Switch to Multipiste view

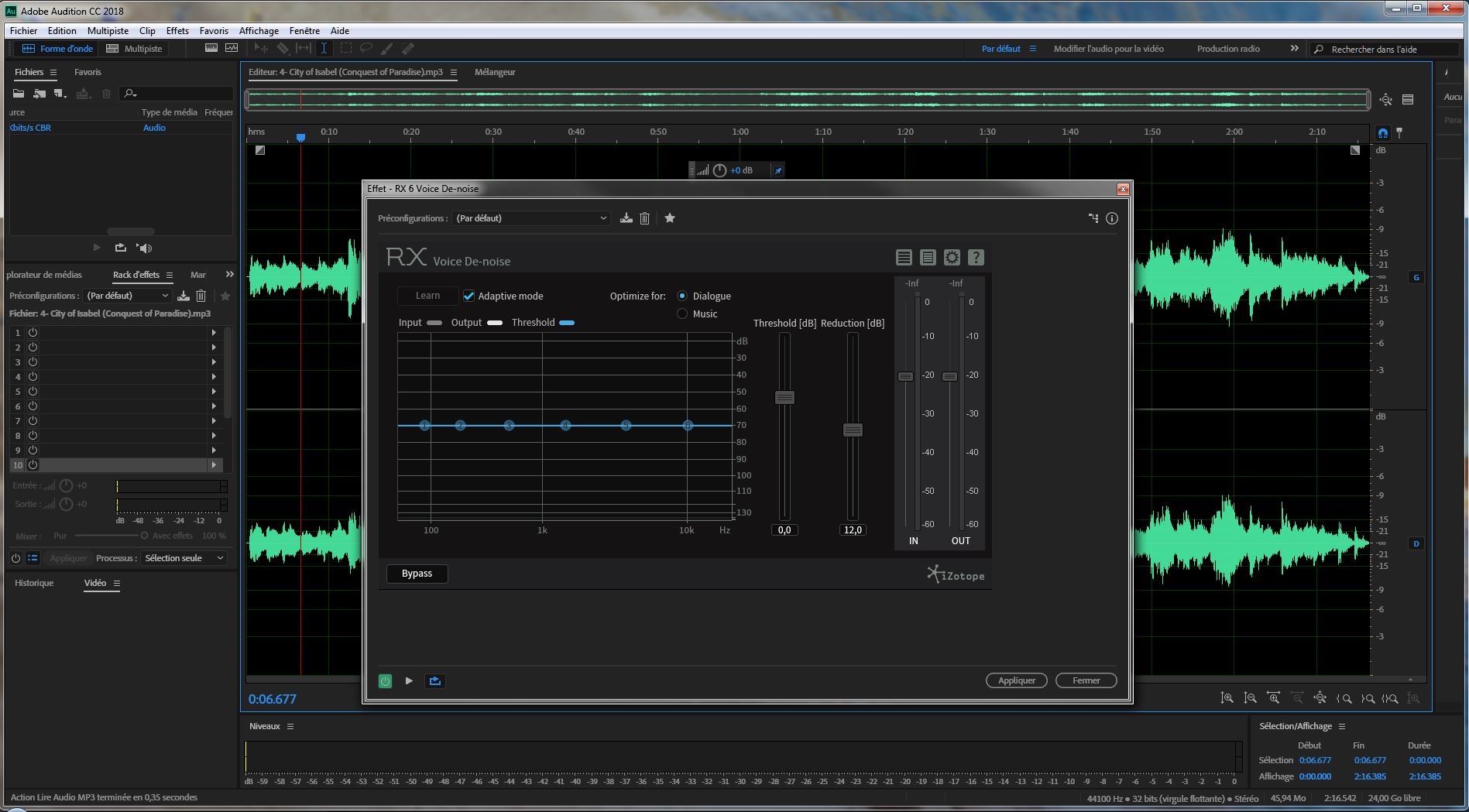134,48
